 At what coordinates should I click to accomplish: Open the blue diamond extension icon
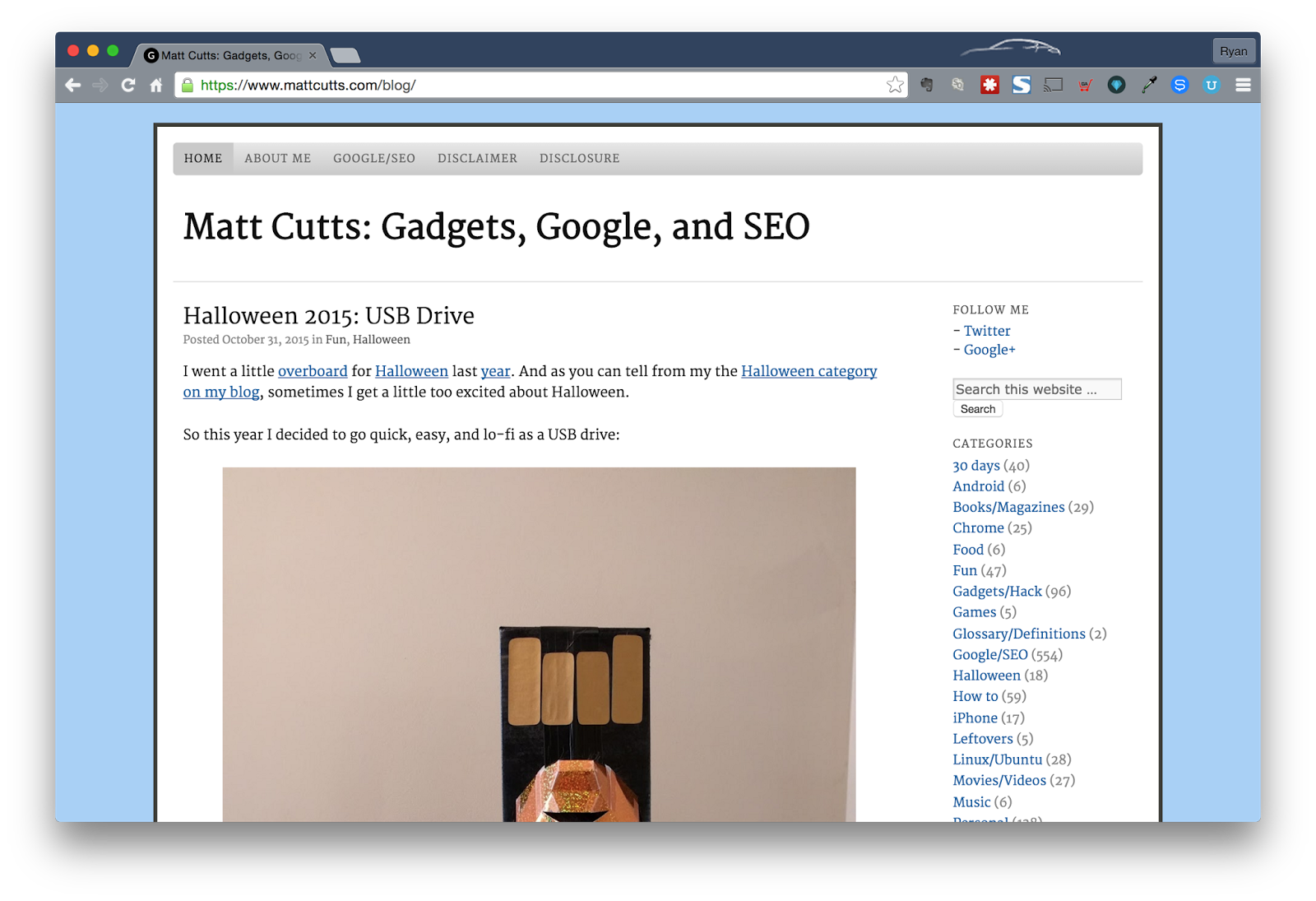[1116, 85]
